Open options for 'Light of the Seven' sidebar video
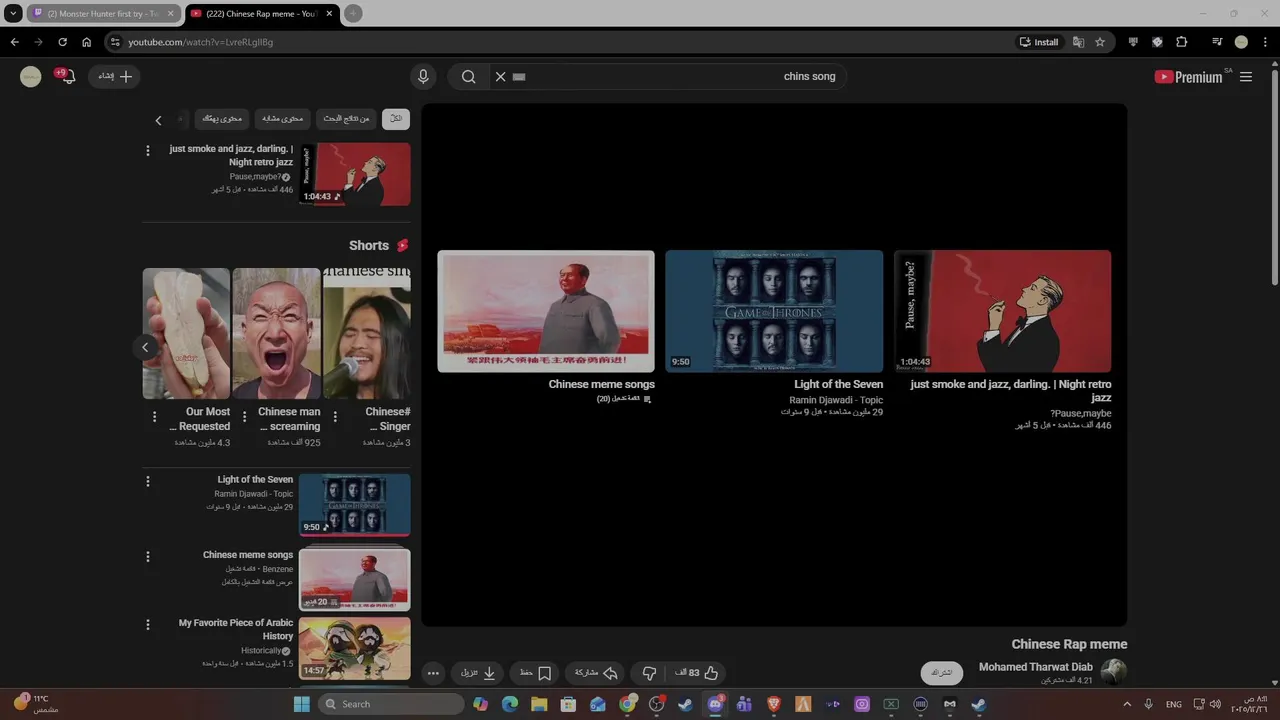Viewport: 1280px width, 720px height. pos(148,481)
